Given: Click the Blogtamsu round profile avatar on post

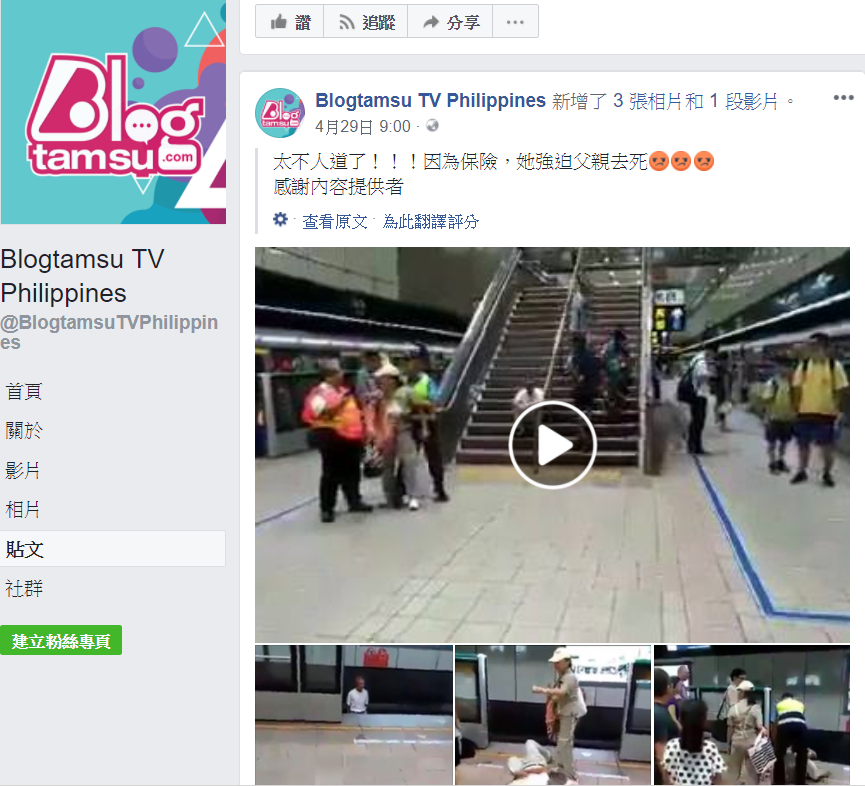Looking at the screenshot, I should click(x=280, y=113).
